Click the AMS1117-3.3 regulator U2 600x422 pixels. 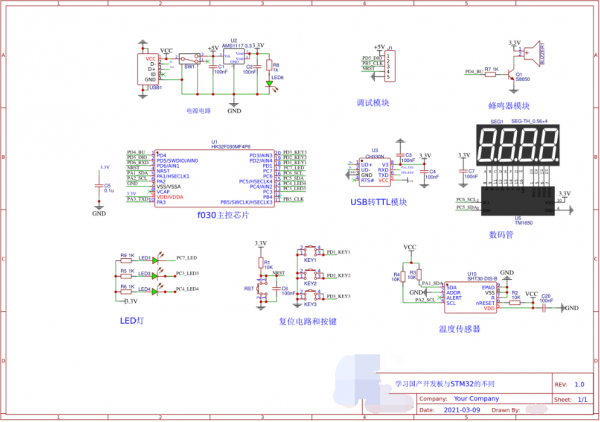coord(234,56)
